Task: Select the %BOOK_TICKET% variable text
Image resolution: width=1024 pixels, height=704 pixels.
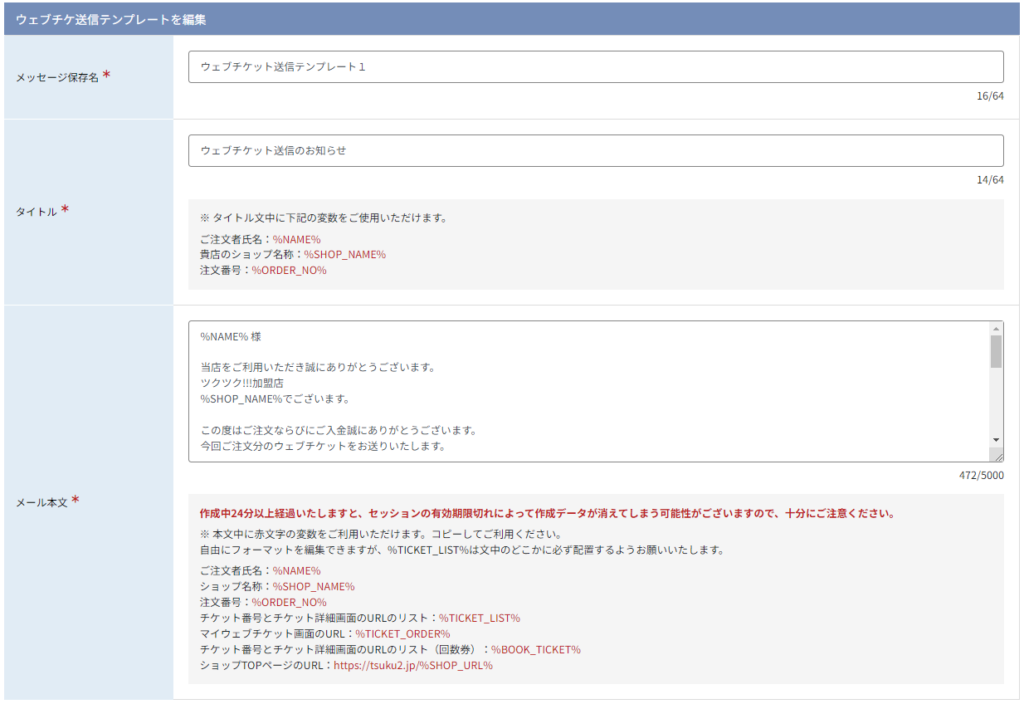Action: pos(536,649)
